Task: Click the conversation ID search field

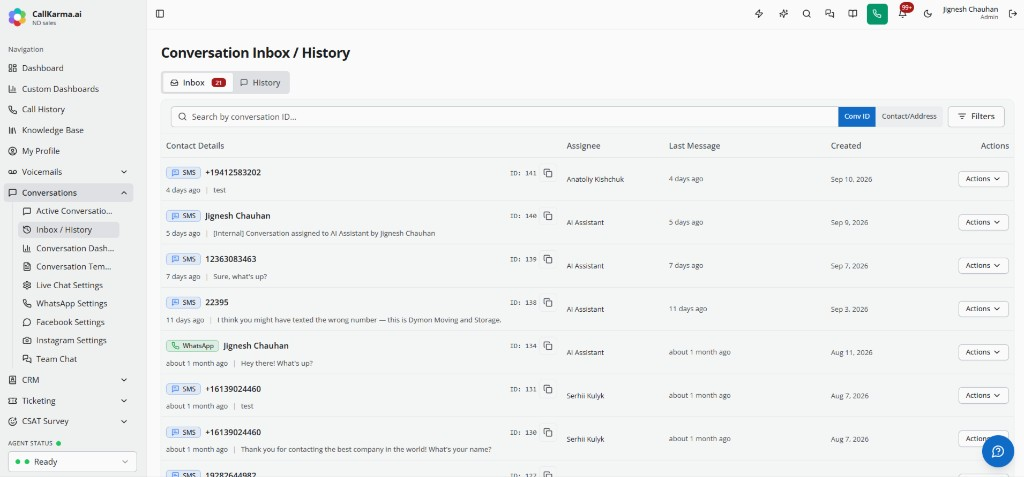Action: [x=504, y=116]
